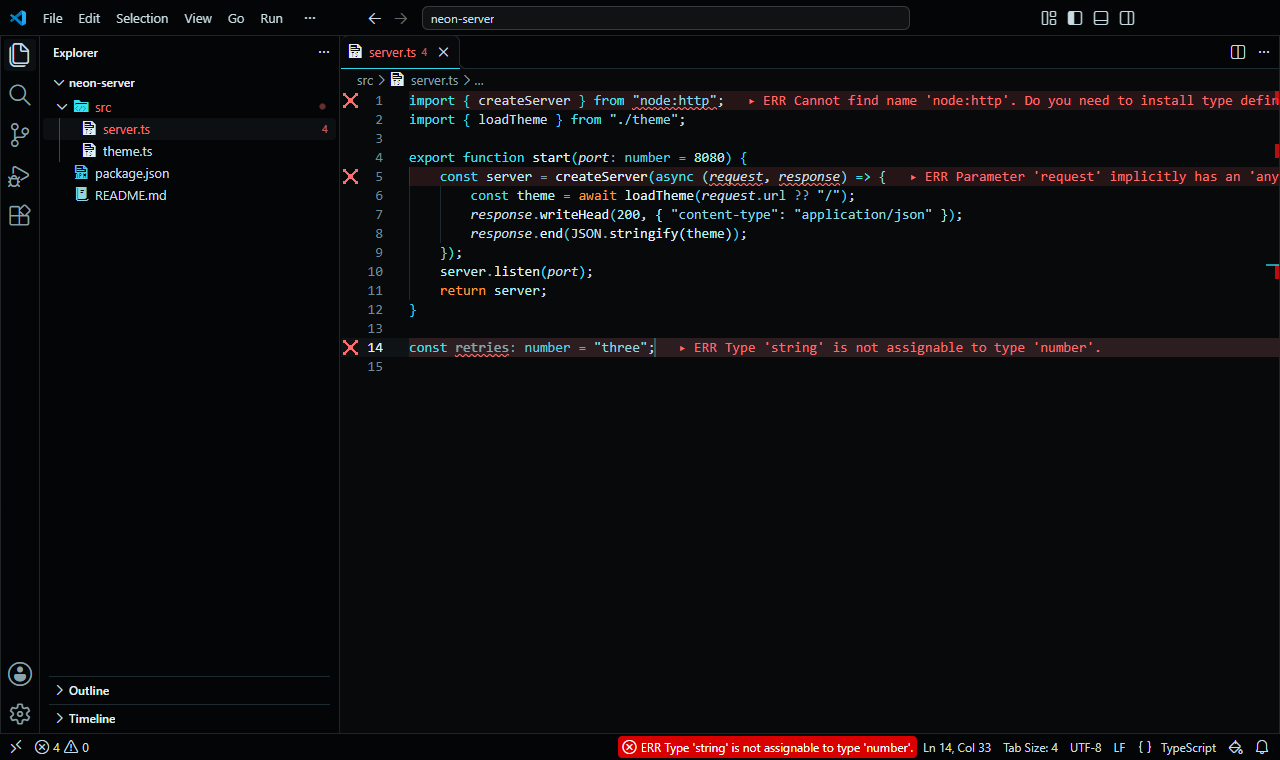Open the Selection menu
The height and width of the screenshot is (760, 1280).
[142, 18]
